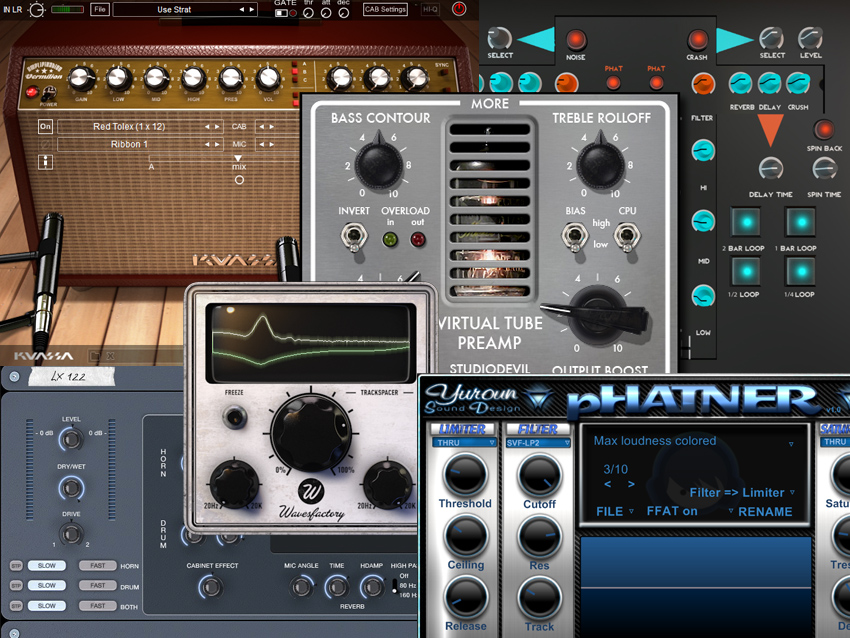Image resolution: width=850 pixels, height=638 pixels.
Task: Toggle the GATE switch on the amp plugin
Action: (x=281, y=13)
